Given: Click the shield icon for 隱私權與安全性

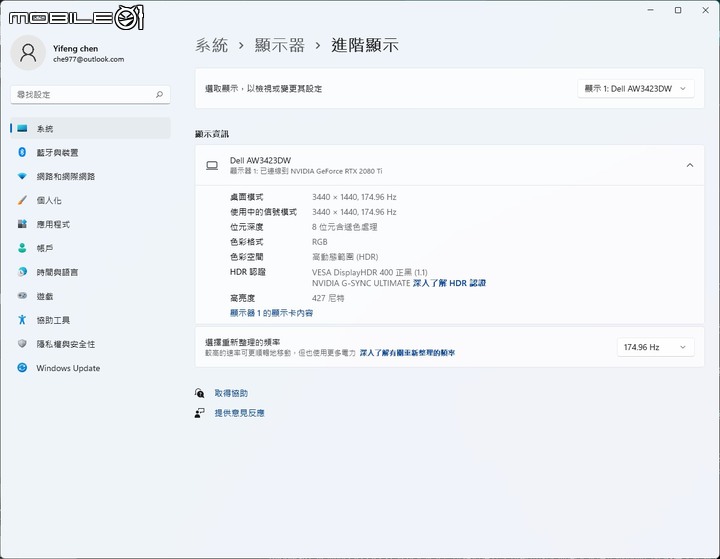Looking at the screenshot, I should click(22, 344).
